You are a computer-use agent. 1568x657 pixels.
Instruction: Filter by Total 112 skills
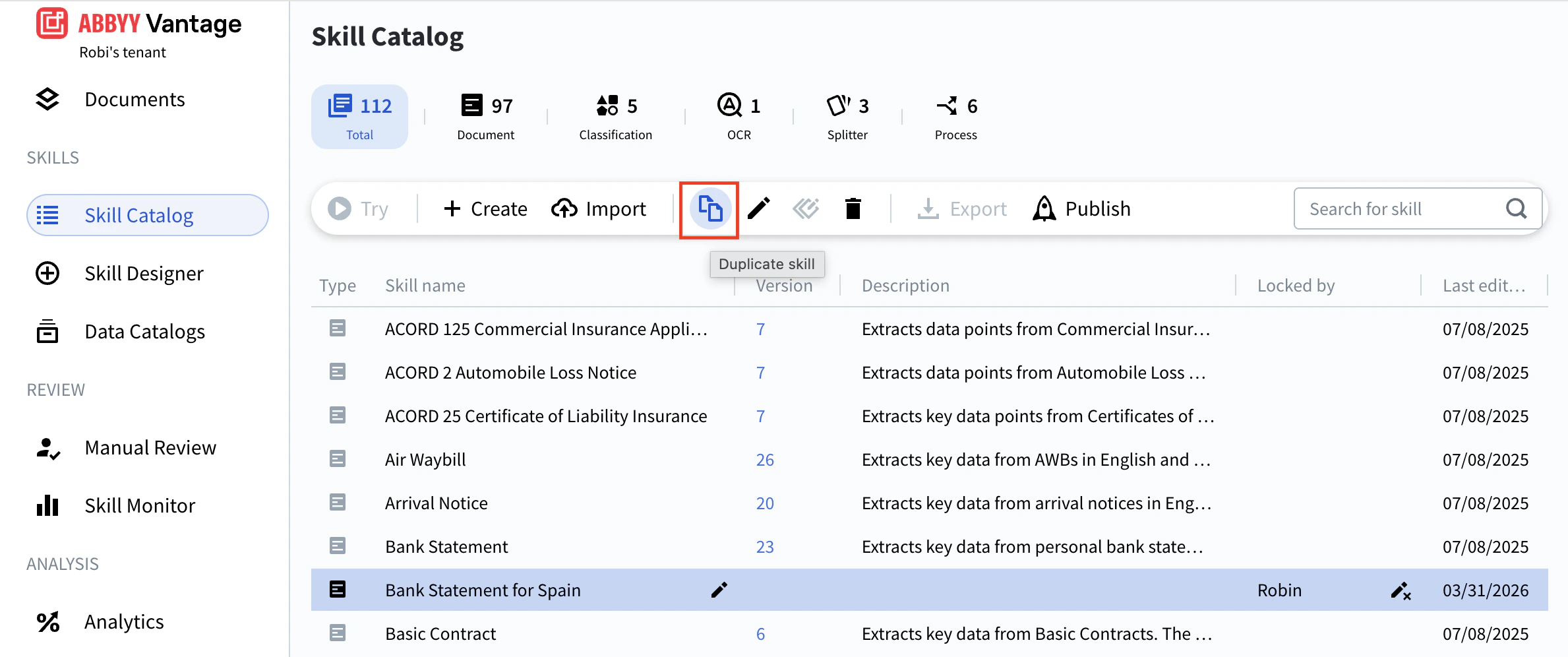pos(359,117)
